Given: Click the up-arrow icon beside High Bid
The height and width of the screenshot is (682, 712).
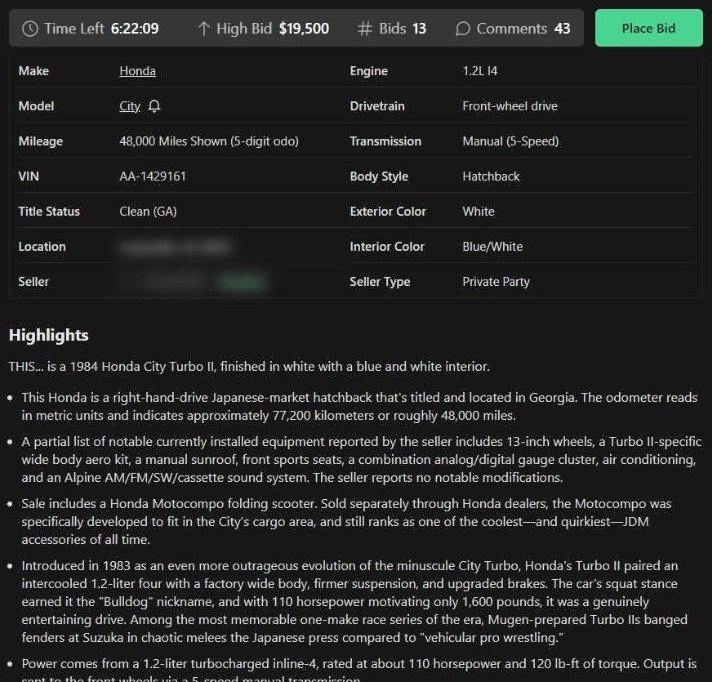Looking at the screenshot, I should click(x=203, y=29).
